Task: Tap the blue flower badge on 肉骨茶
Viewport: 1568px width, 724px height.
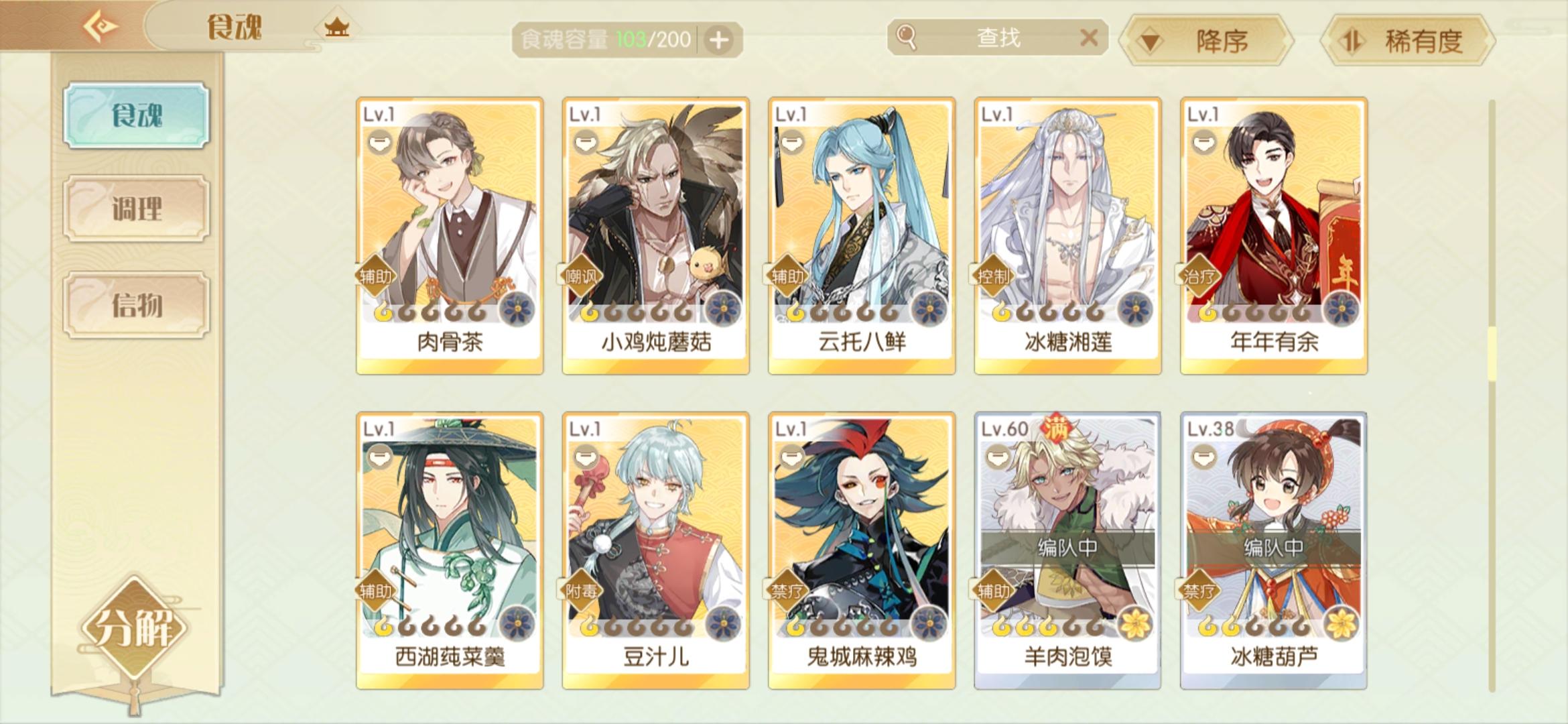Action: (517, 310)
